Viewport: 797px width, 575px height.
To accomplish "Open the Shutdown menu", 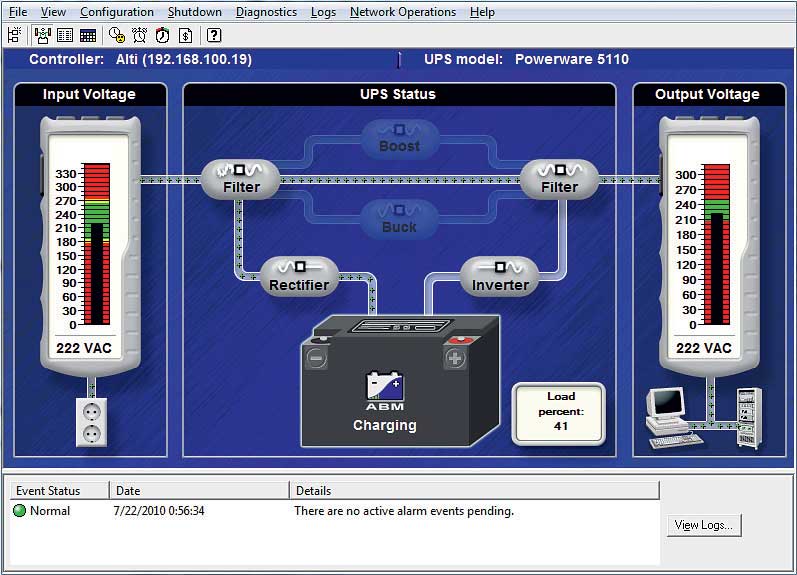I will (x=195, y=12).
